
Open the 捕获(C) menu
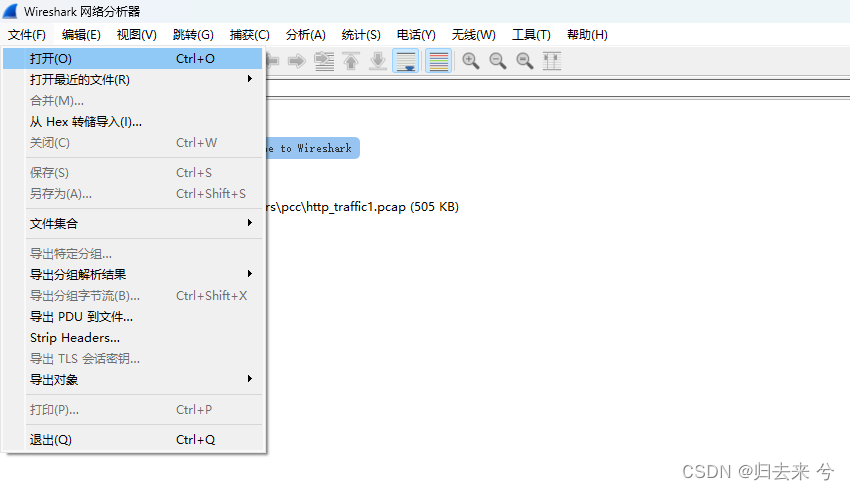[x=249, y=35]
